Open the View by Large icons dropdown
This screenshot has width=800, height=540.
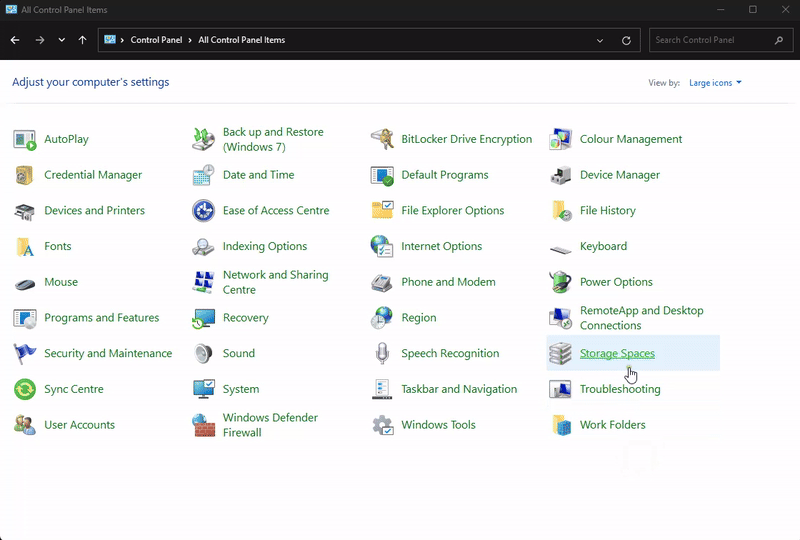715,83
